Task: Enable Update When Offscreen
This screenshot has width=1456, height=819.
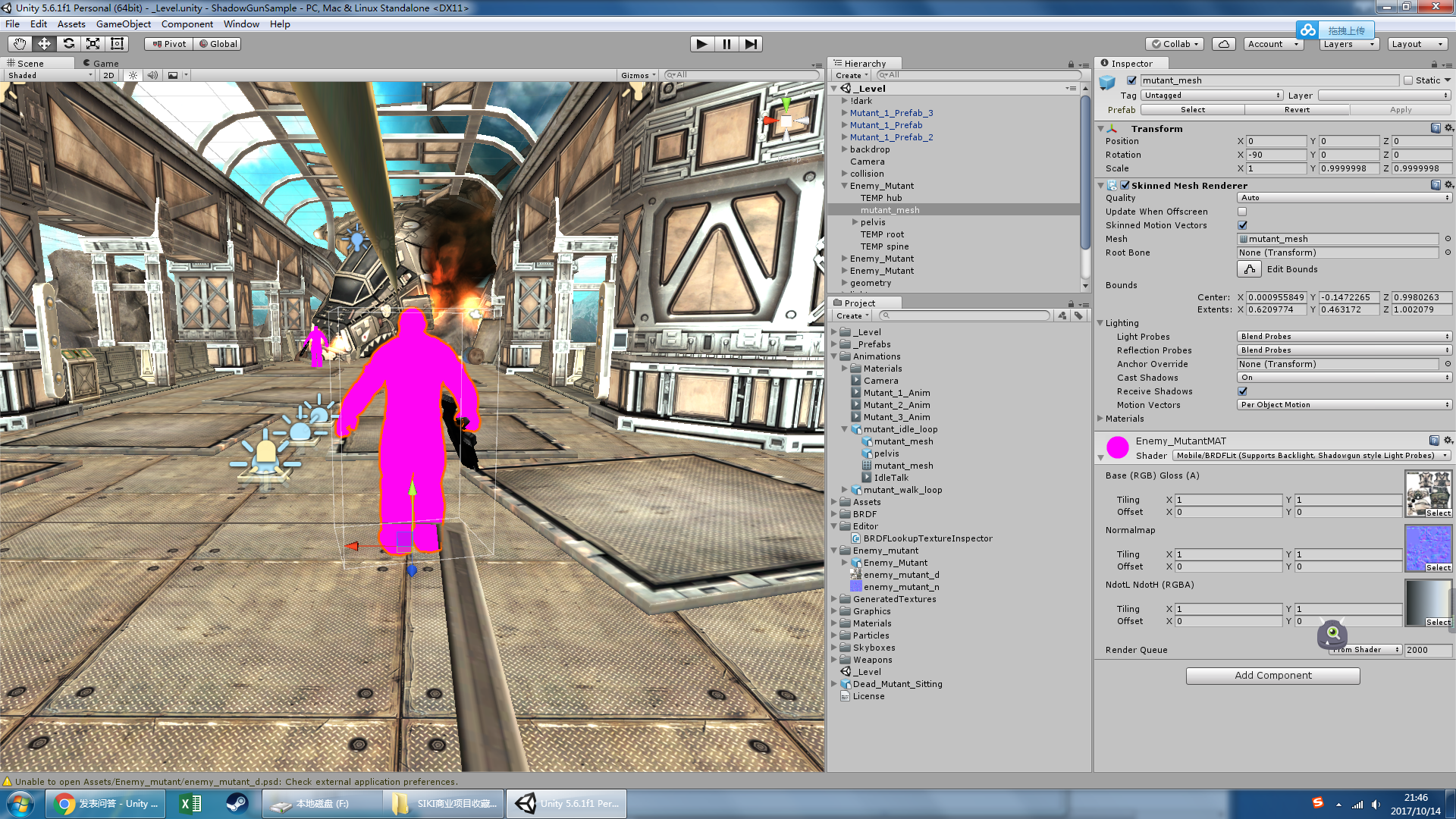Action: [x=1242, y=212]
